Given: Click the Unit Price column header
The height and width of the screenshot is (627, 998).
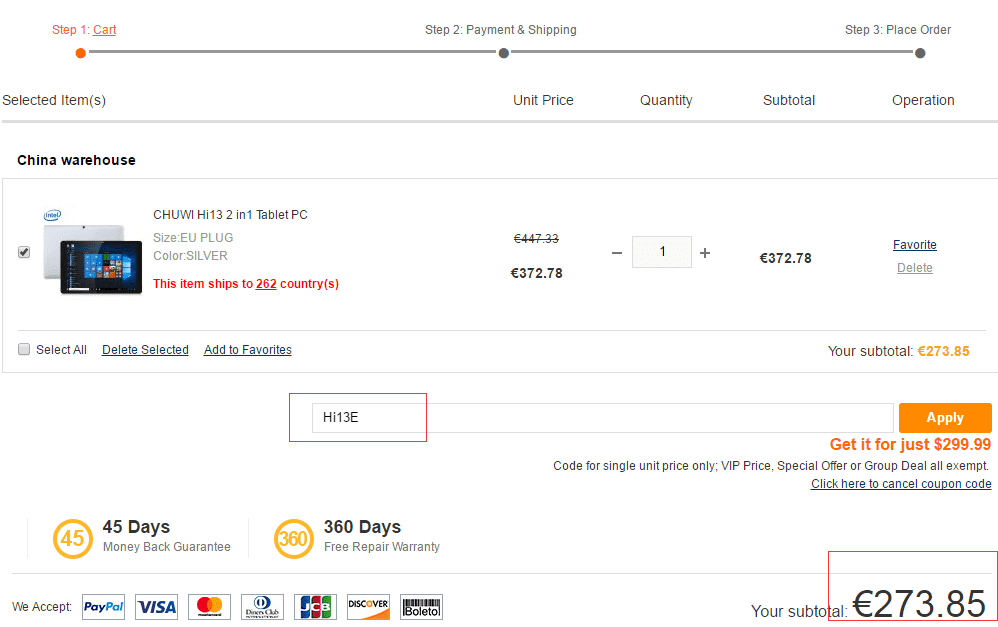Looking at the screenshot, I should 543,100.
